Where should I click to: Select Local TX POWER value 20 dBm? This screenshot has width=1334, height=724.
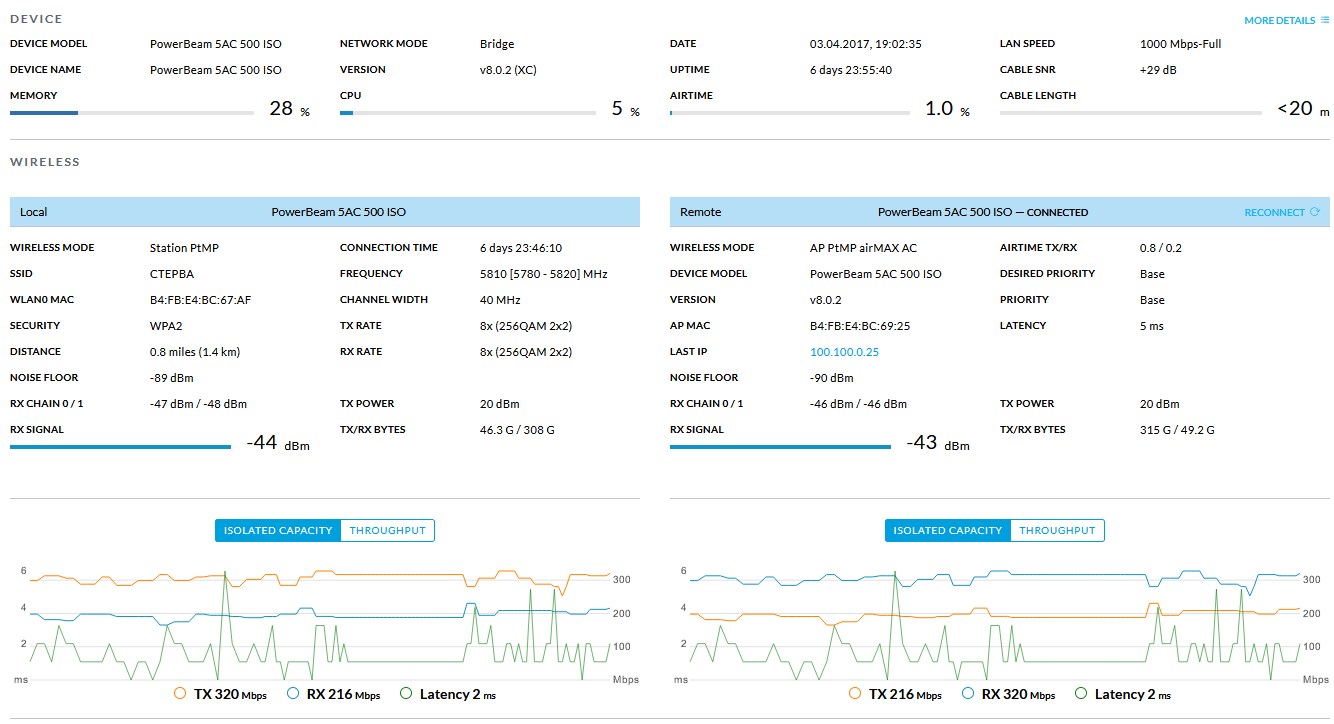(x=500, y=404)
